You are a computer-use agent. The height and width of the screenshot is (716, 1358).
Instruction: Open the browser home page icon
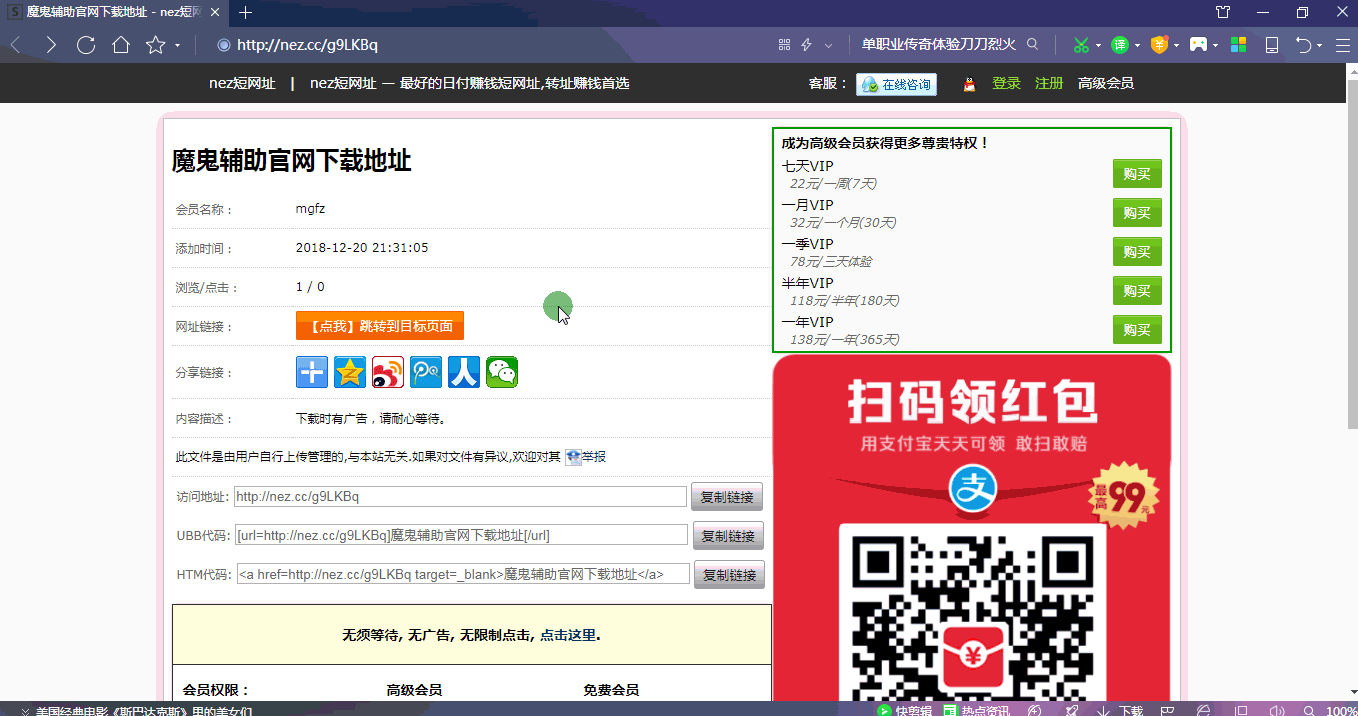pos(121,45)
